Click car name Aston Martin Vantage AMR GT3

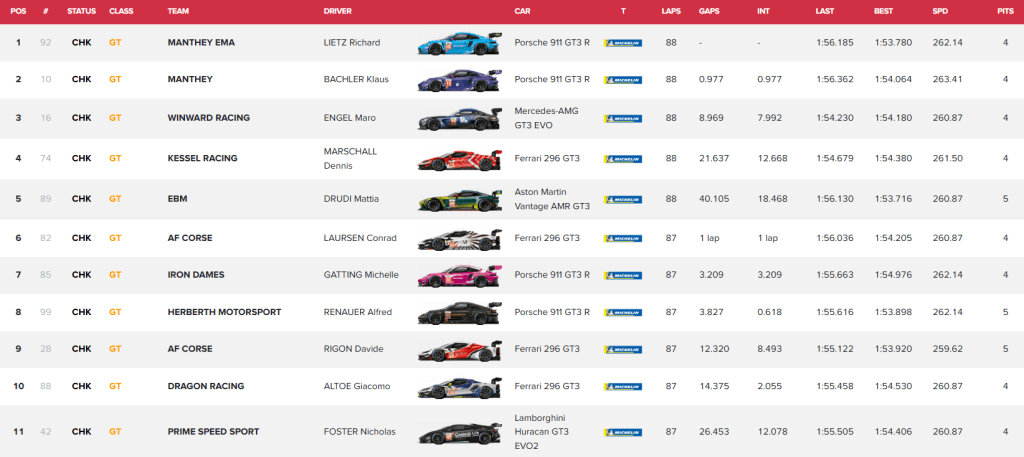point(552,198)
